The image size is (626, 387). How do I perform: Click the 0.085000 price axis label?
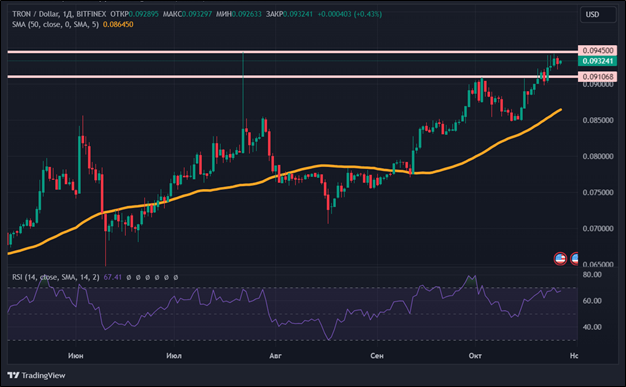coord(598,120)
